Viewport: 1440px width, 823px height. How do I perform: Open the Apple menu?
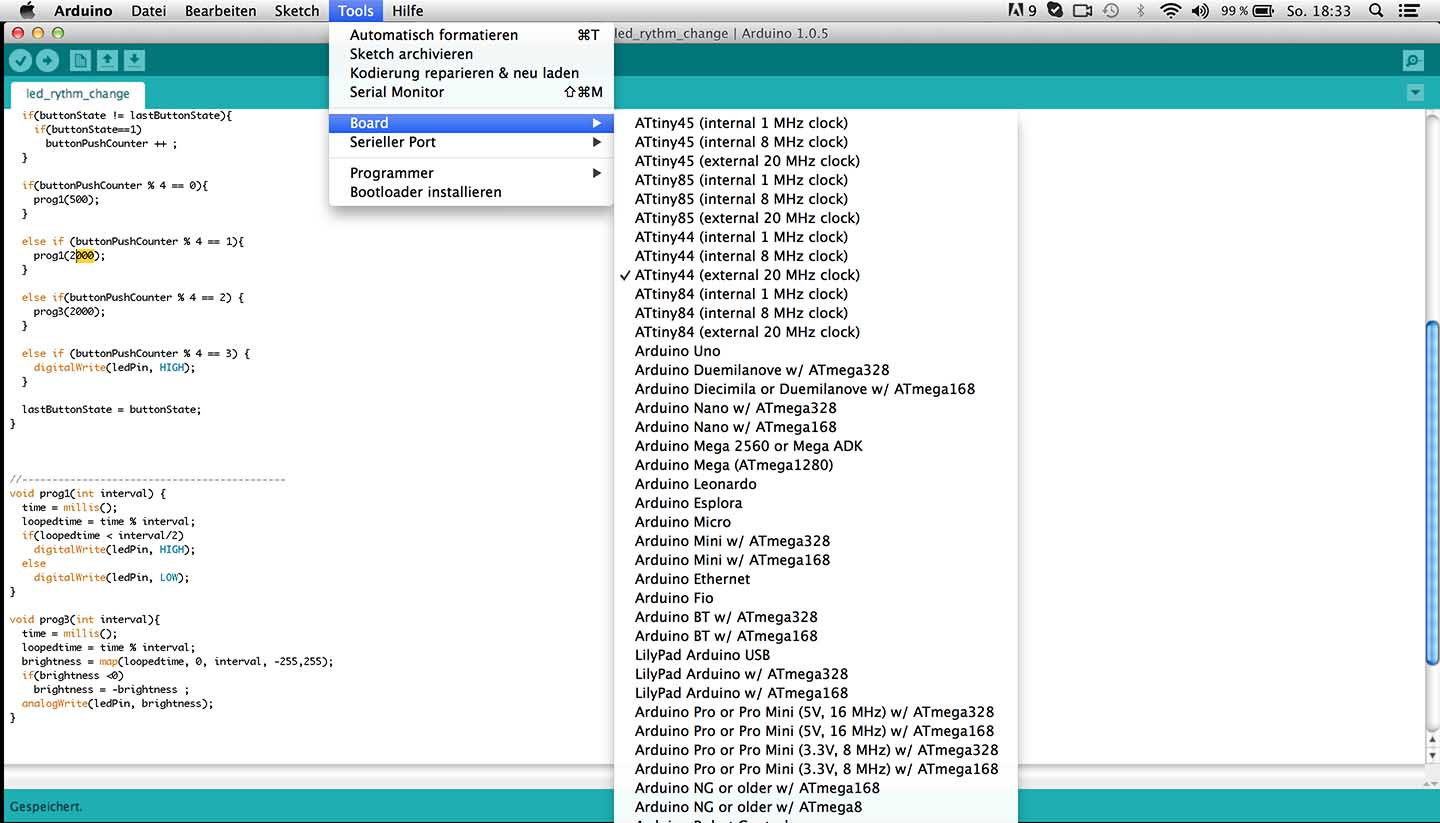click(x=27, y=11)
